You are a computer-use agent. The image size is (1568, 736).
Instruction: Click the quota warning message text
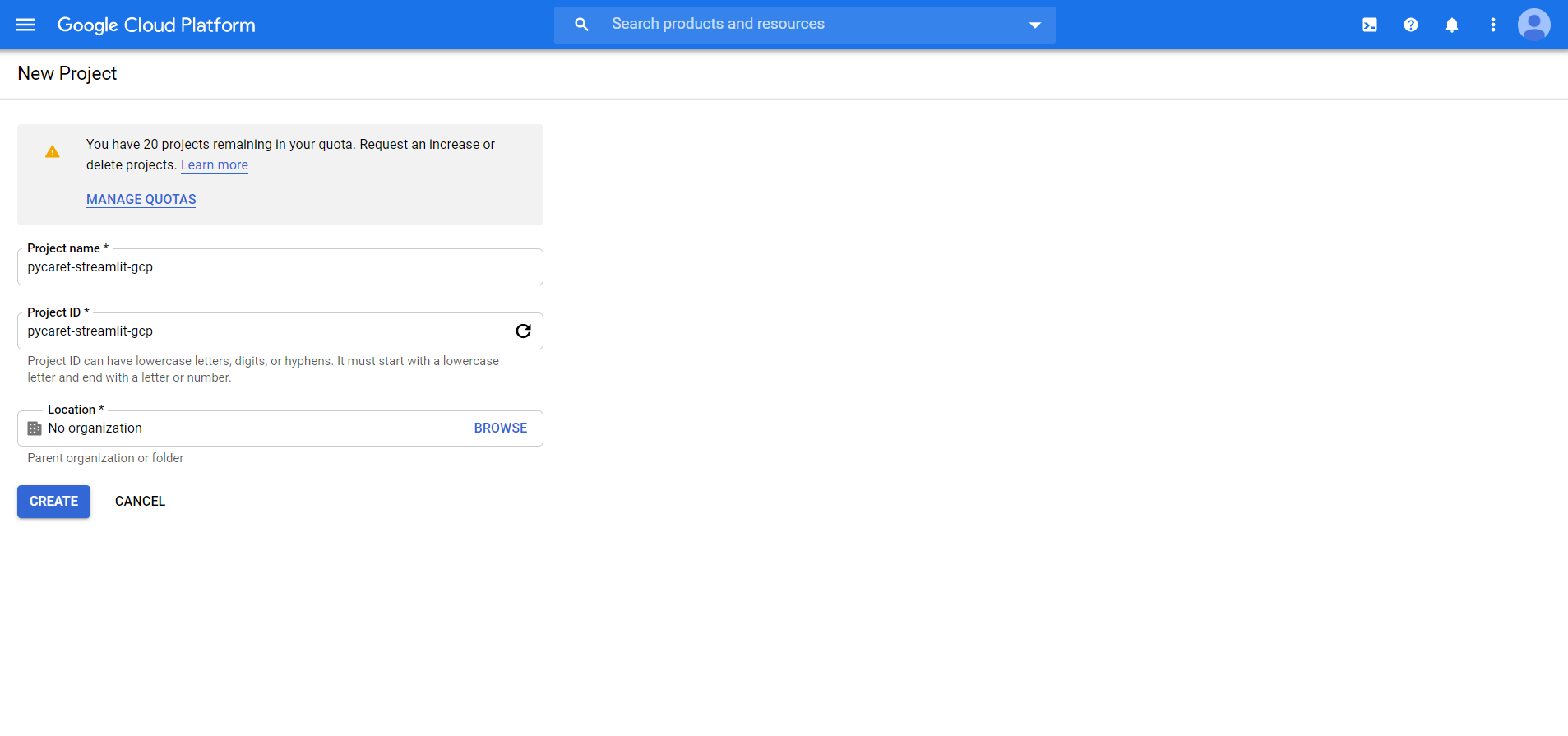(x=290, y=155)
